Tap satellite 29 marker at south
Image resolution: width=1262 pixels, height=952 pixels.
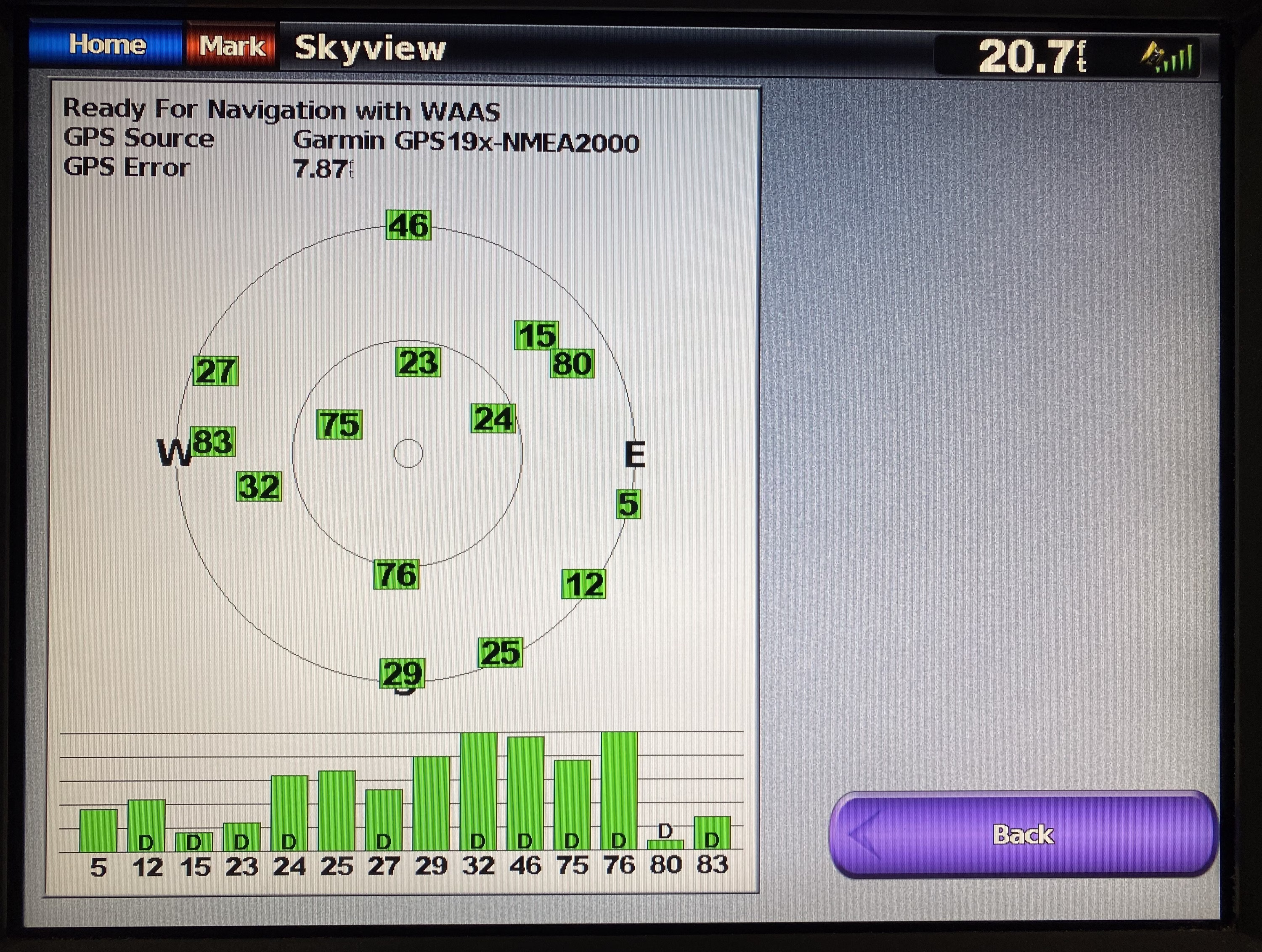pyautogui.click(x=402, y=674)
